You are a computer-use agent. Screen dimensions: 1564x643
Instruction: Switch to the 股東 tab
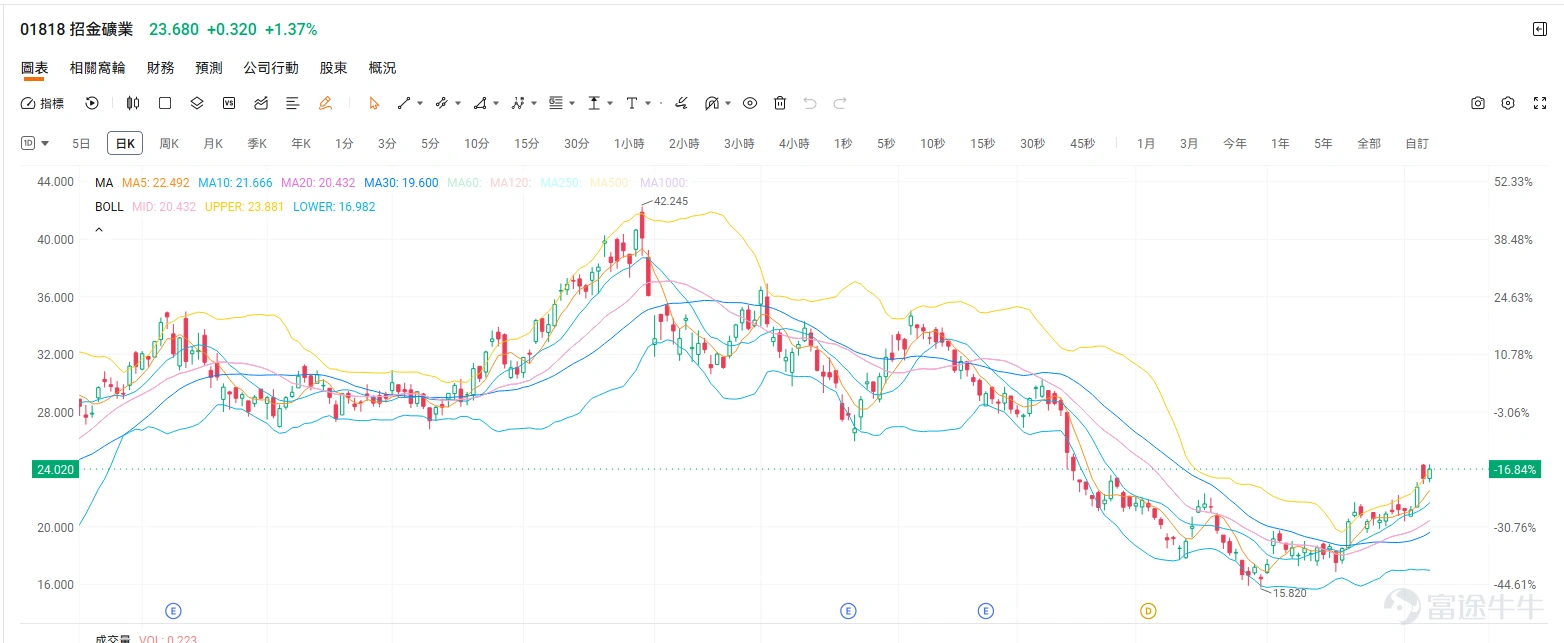[x=333, y=68]
